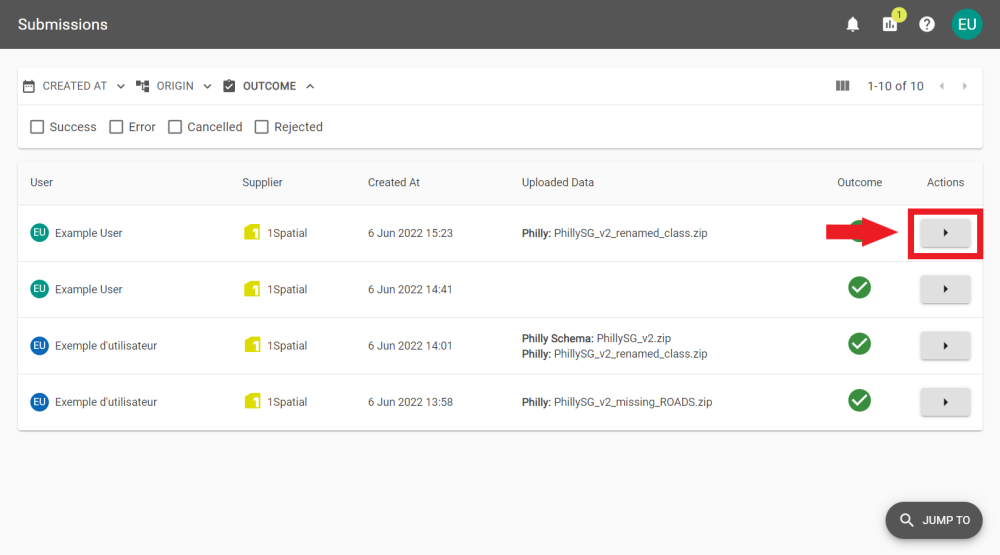
Task: Click the Created At column header
Action: pyautogui.click(x=393, y=182)
